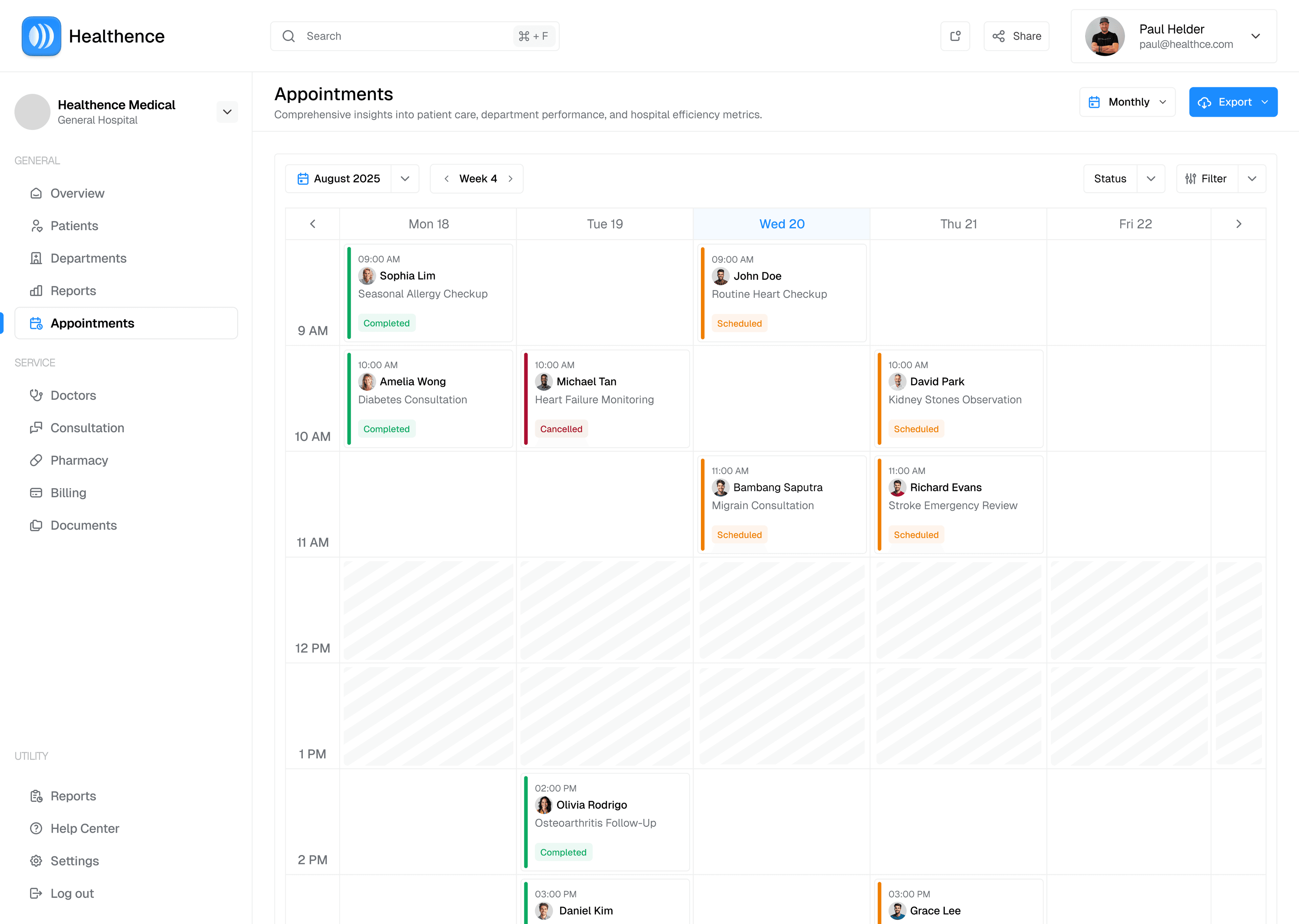Click Cancelled status badge on Michael Tan
The image size is (1299, 924).
point(561,429)
